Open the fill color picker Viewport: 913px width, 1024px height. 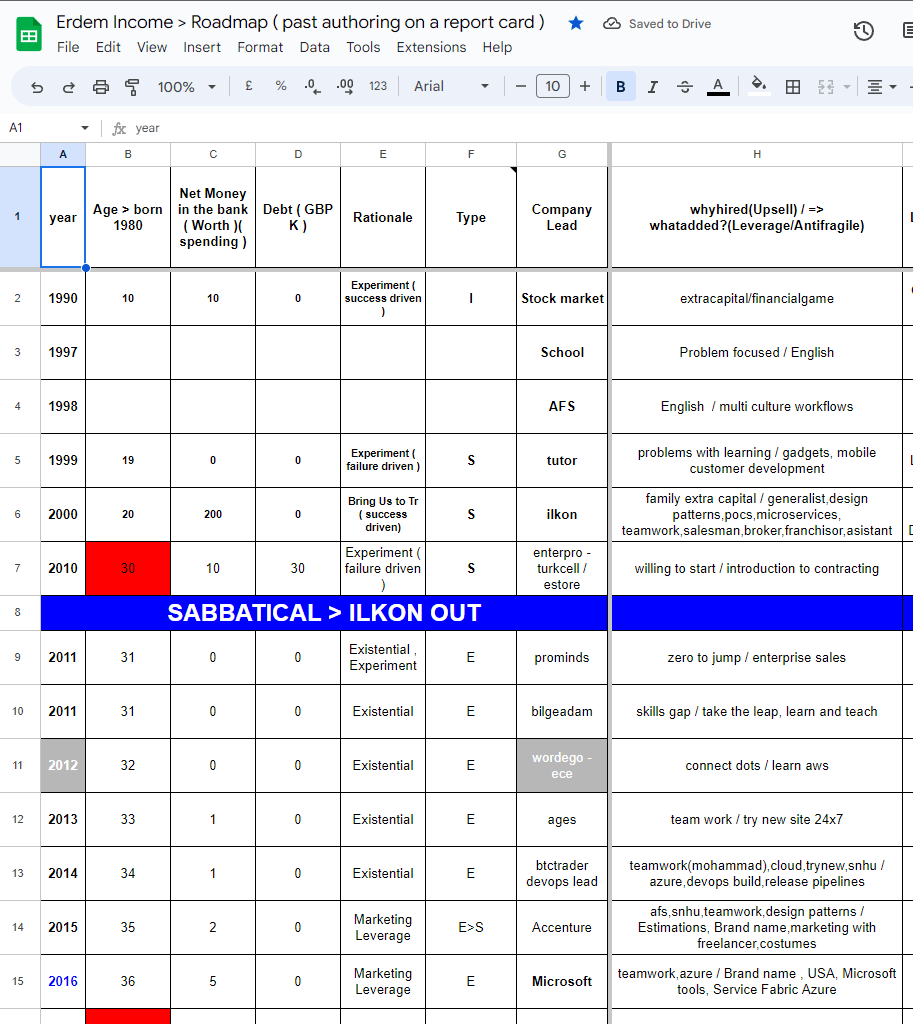758,86
